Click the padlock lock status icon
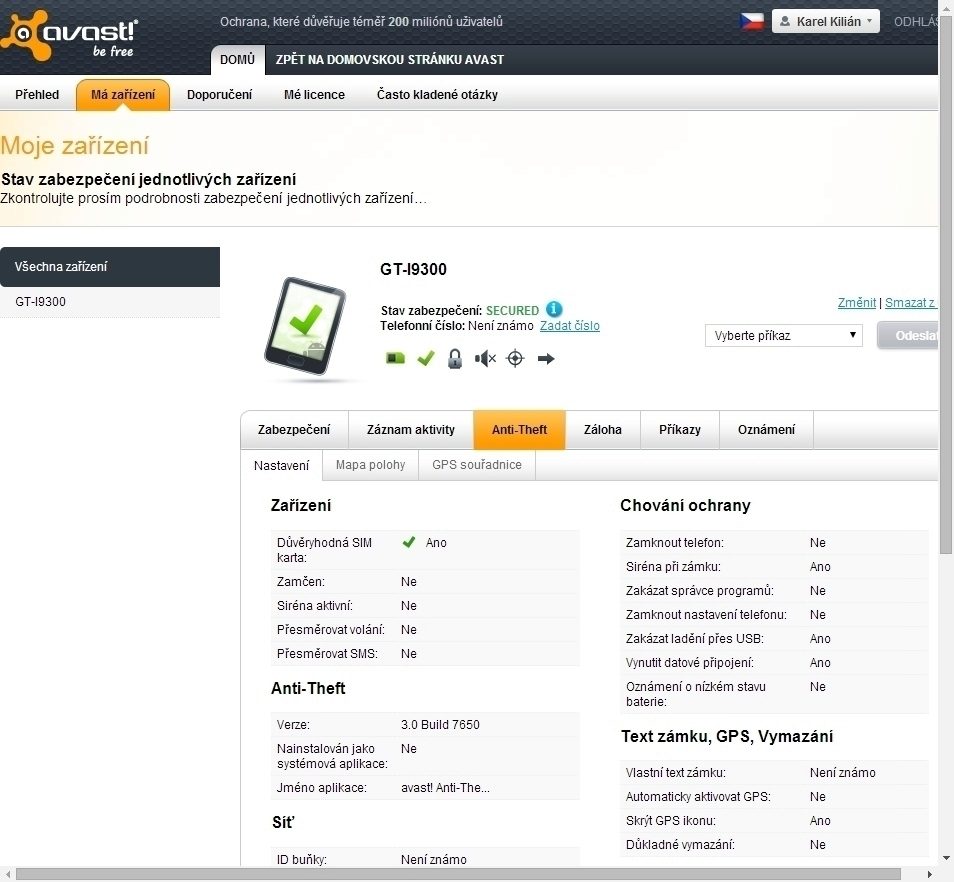Image resolution: width=954 pixels, height=882 pixels. coord(454,359)
